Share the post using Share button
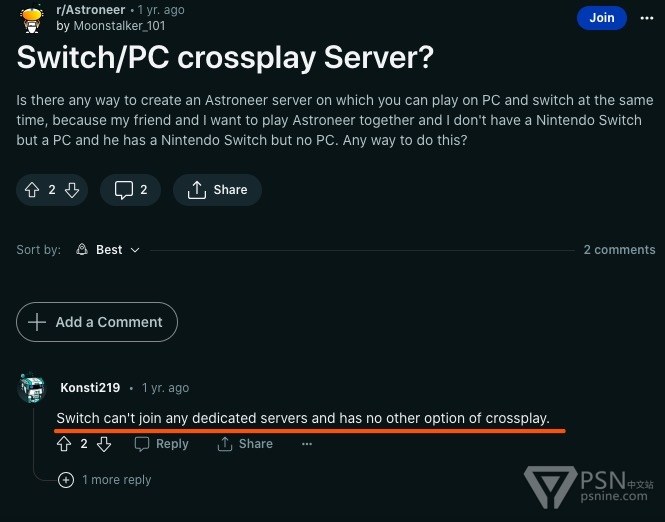 (217, 190)
